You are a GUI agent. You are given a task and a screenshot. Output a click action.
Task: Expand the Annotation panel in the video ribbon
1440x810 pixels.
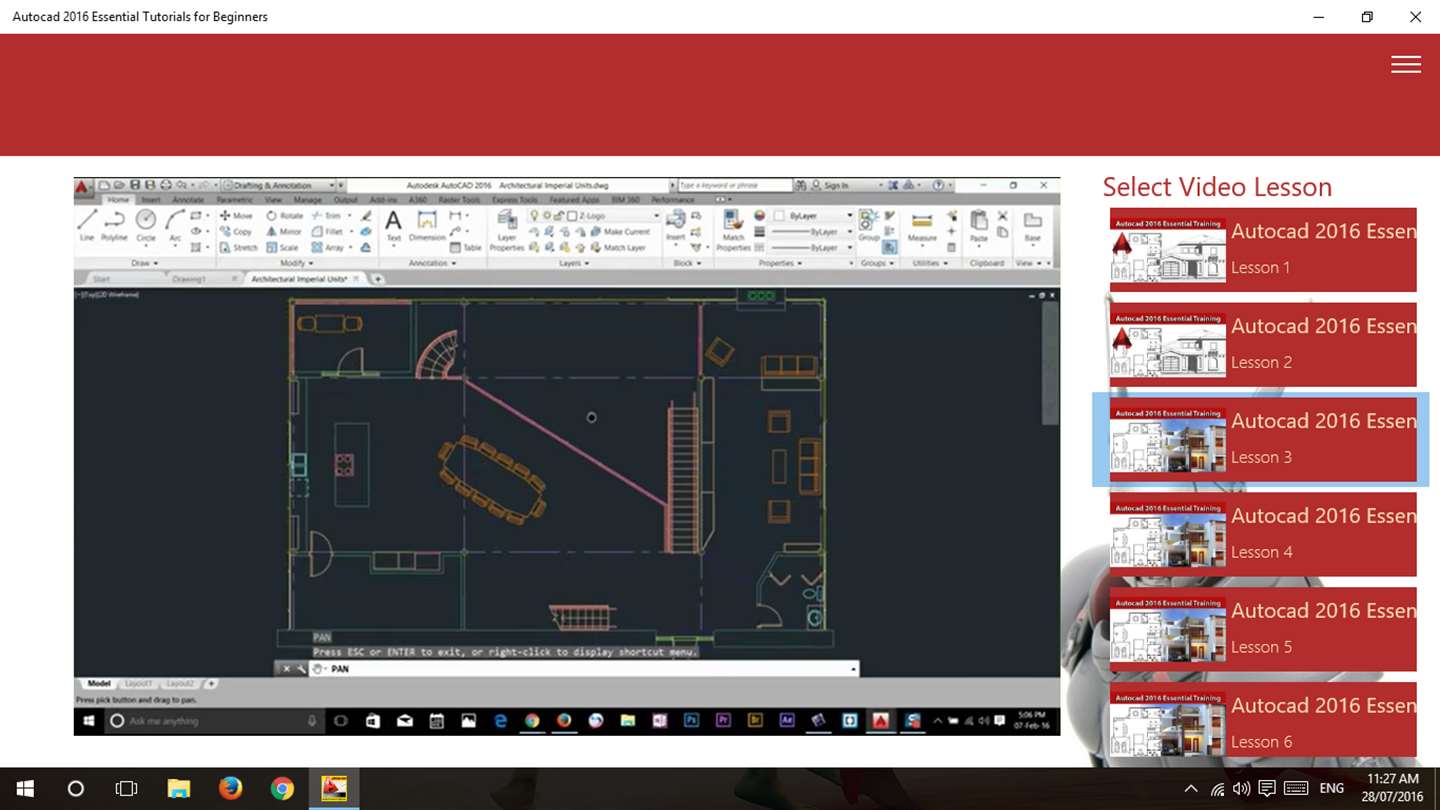pyautogui.click(x=432, y=264)
